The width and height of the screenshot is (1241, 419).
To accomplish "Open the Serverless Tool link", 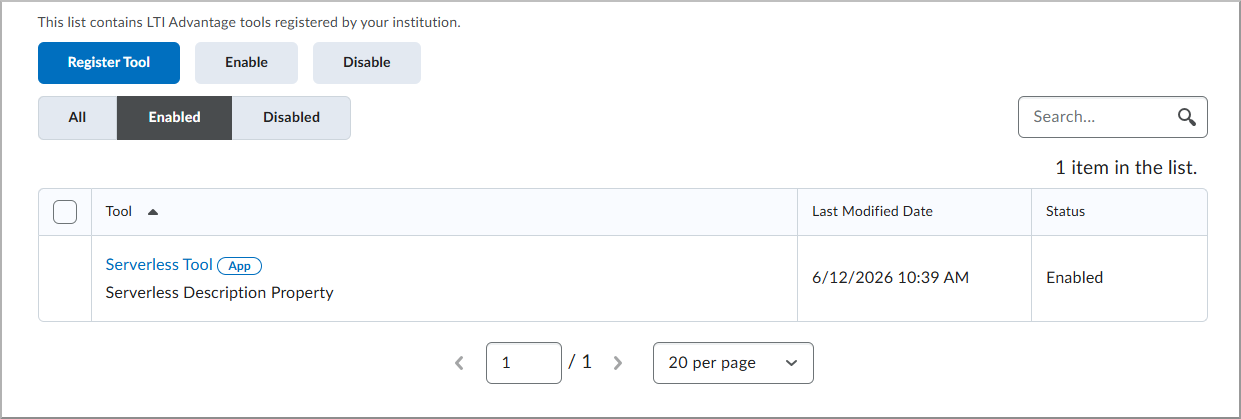I will click(159, 265).
